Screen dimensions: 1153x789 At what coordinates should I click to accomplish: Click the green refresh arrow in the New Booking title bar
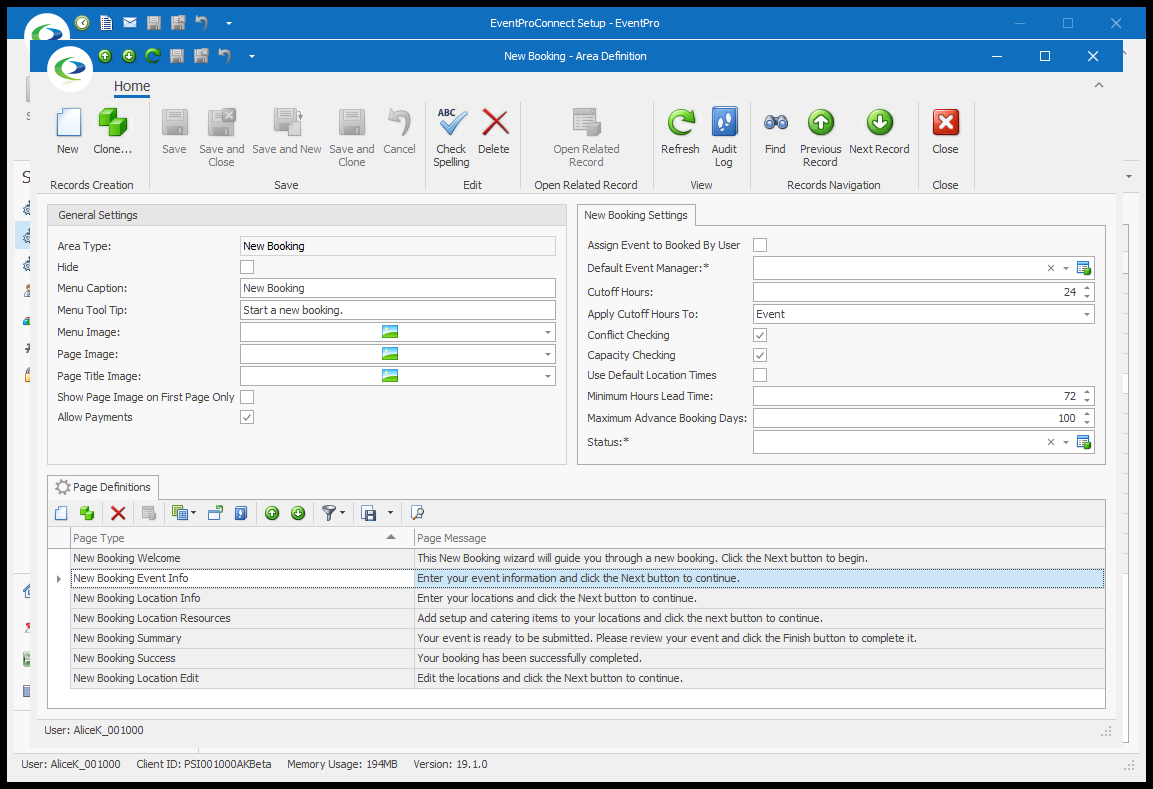(x=153, y=56)
